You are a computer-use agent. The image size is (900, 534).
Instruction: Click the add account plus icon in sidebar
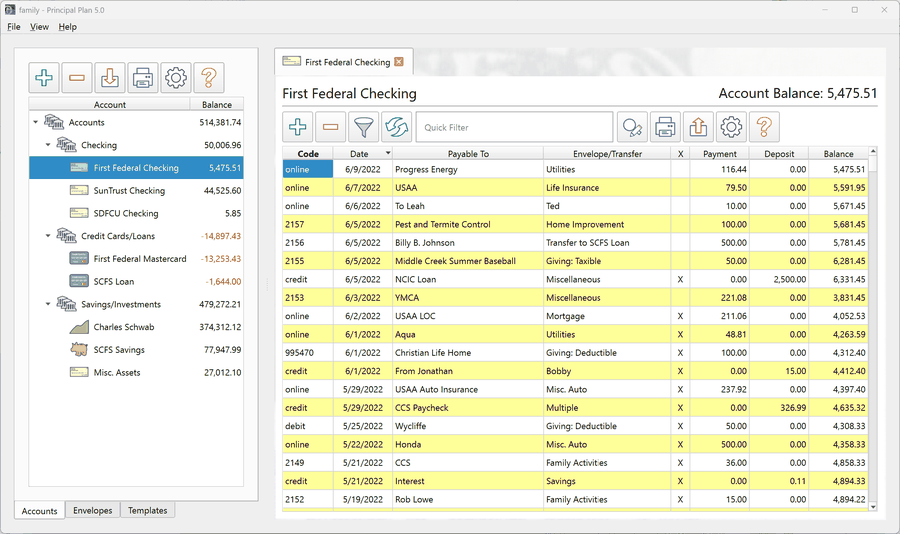click(44, 78)
